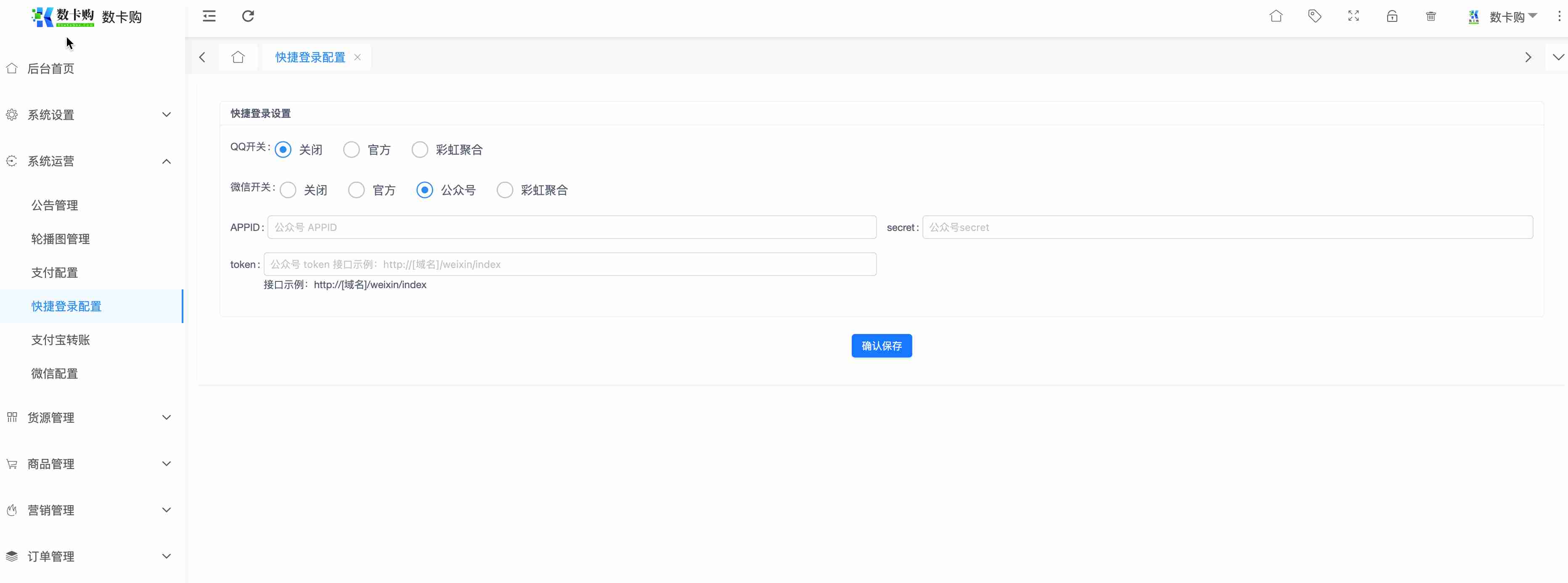Image resolution: width=1568 pixels, height=583 pixels.
Task: Click the 确认保存 button
Action: tap(882, 346)
